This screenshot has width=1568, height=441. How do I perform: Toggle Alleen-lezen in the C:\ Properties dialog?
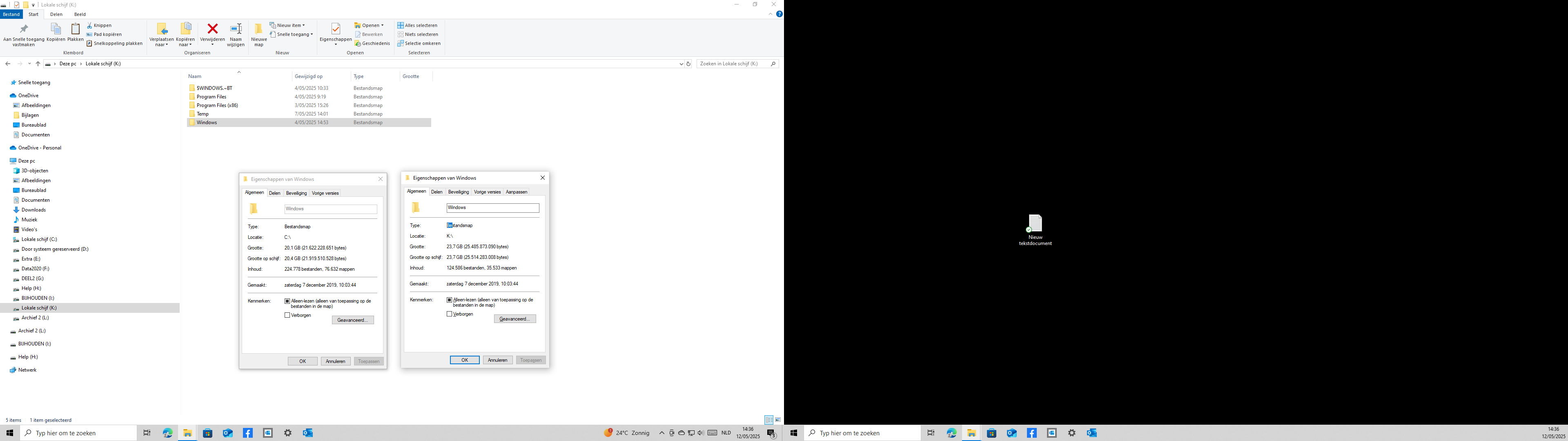pos(287,301)
